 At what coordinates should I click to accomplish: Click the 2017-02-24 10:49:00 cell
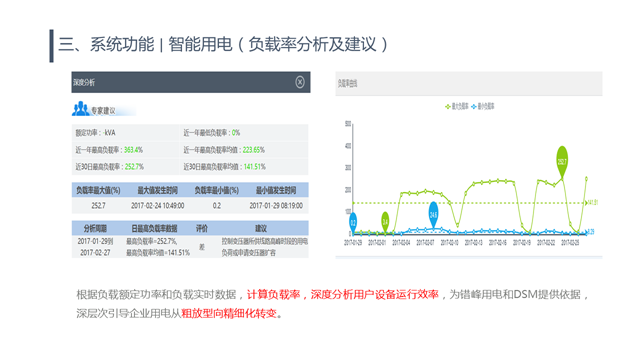pos(158,206)
